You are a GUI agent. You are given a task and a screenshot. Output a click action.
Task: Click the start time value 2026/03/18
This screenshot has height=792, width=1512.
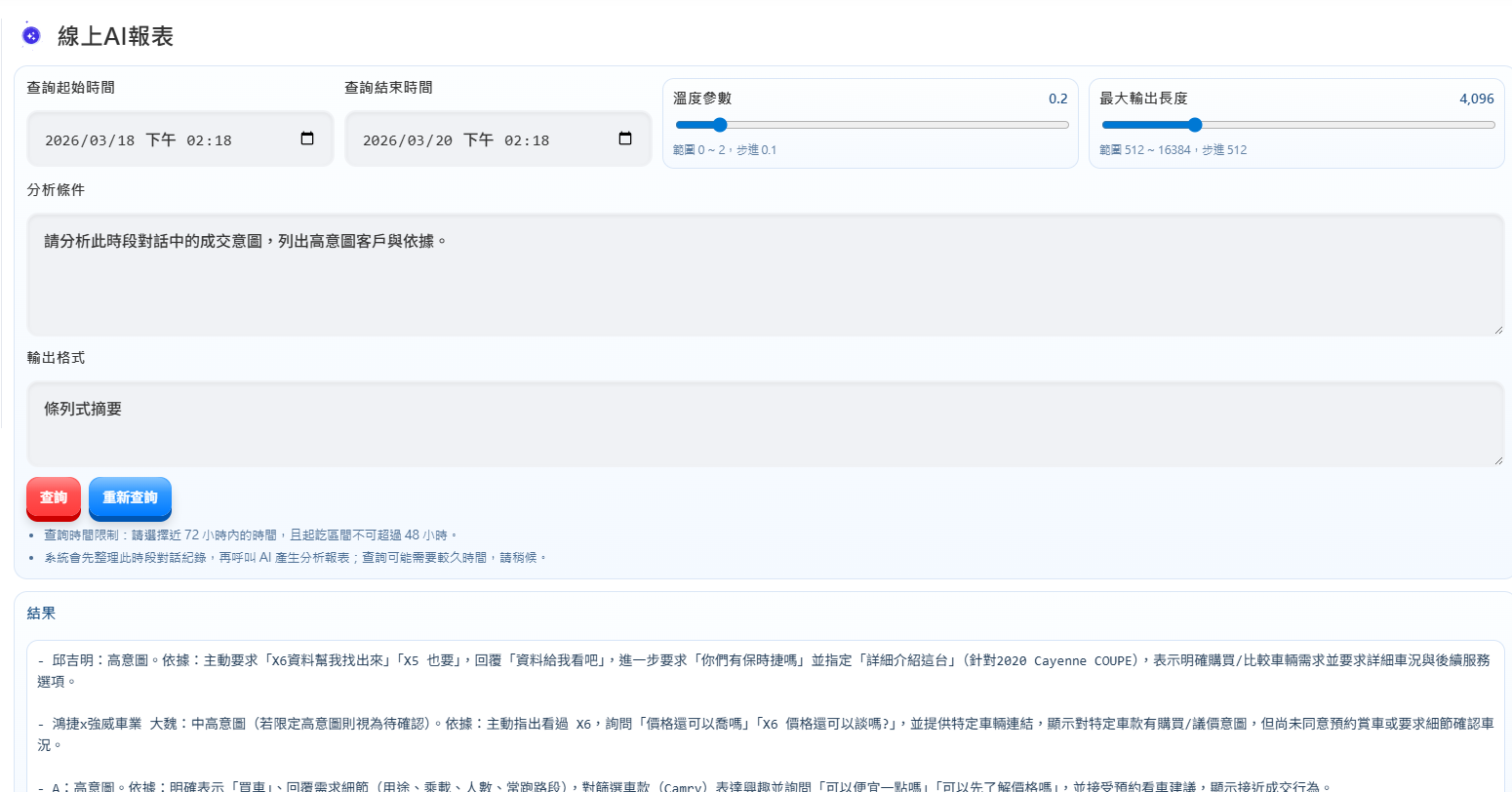click(x=90, y=139)
